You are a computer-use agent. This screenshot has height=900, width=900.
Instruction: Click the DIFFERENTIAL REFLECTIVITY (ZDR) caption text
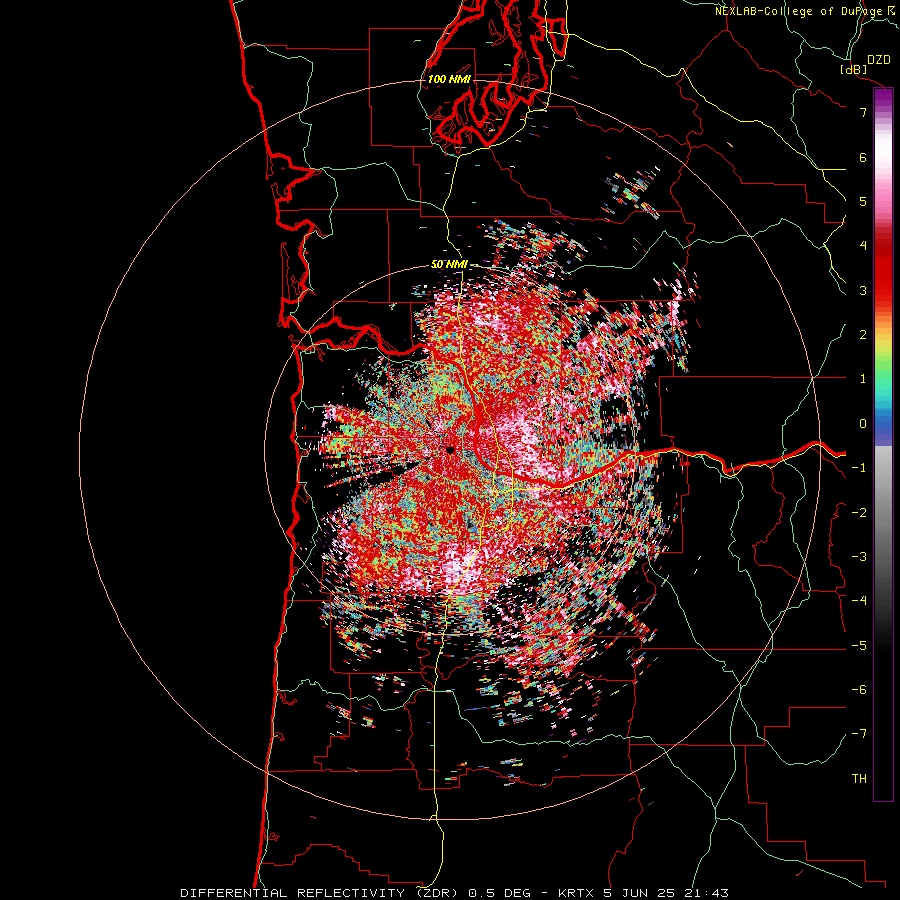pyautogui.click(x=321, y=893)
